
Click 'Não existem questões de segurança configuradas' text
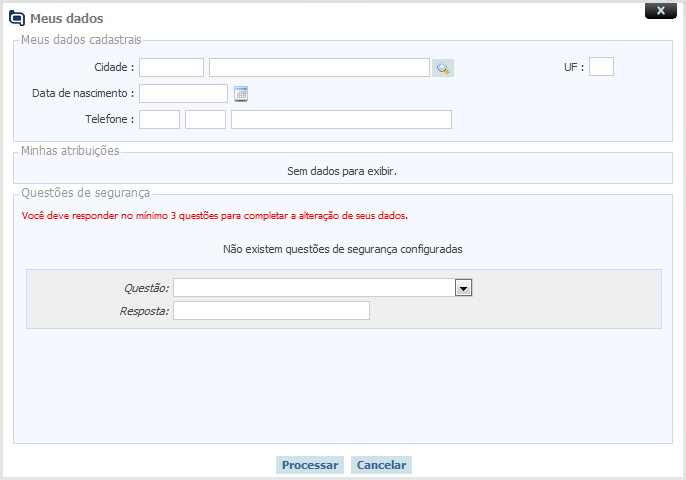click(343, 249)
